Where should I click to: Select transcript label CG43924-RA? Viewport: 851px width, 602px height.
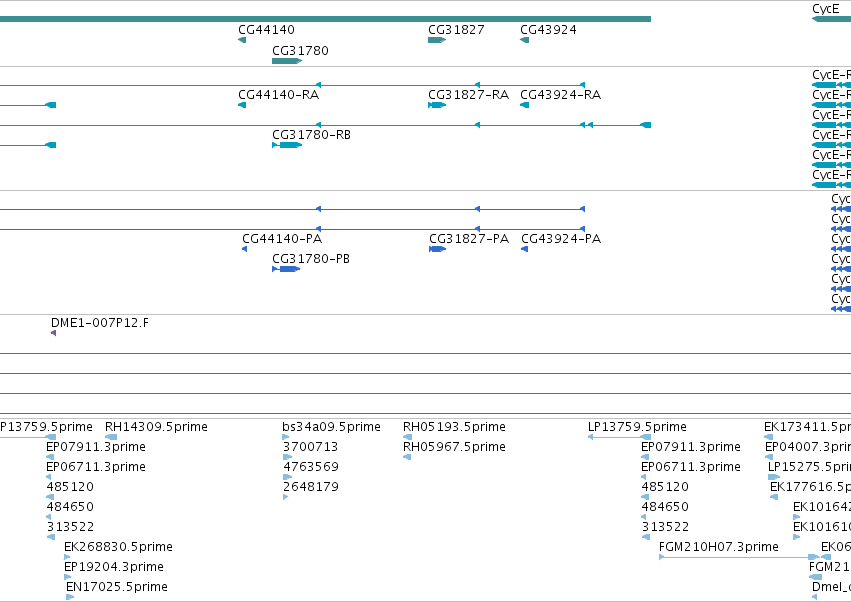pyautogui.click(x=560, y=95)
